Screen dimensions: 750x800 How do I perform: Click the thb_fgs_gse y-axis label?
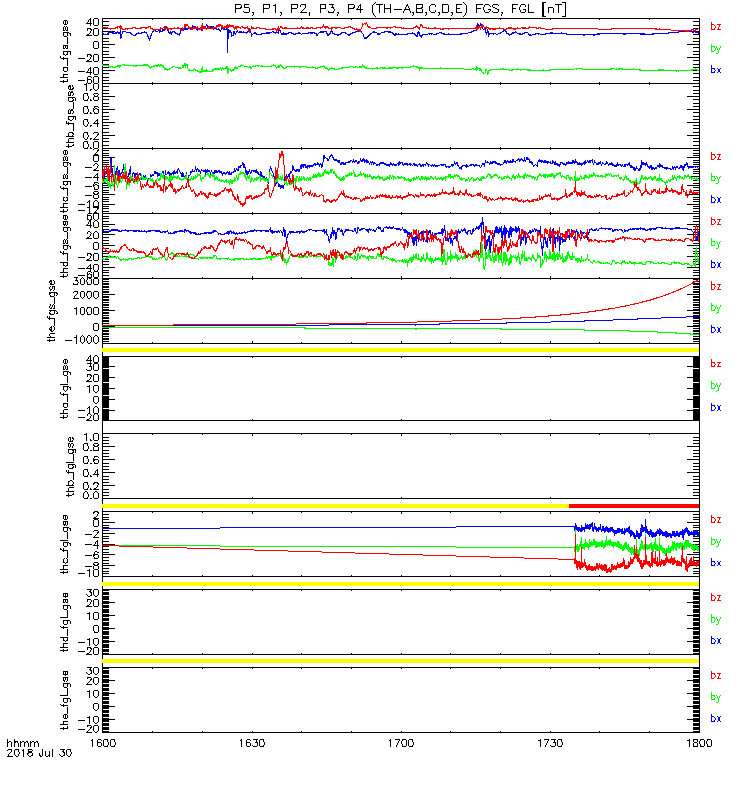point(70,116)
